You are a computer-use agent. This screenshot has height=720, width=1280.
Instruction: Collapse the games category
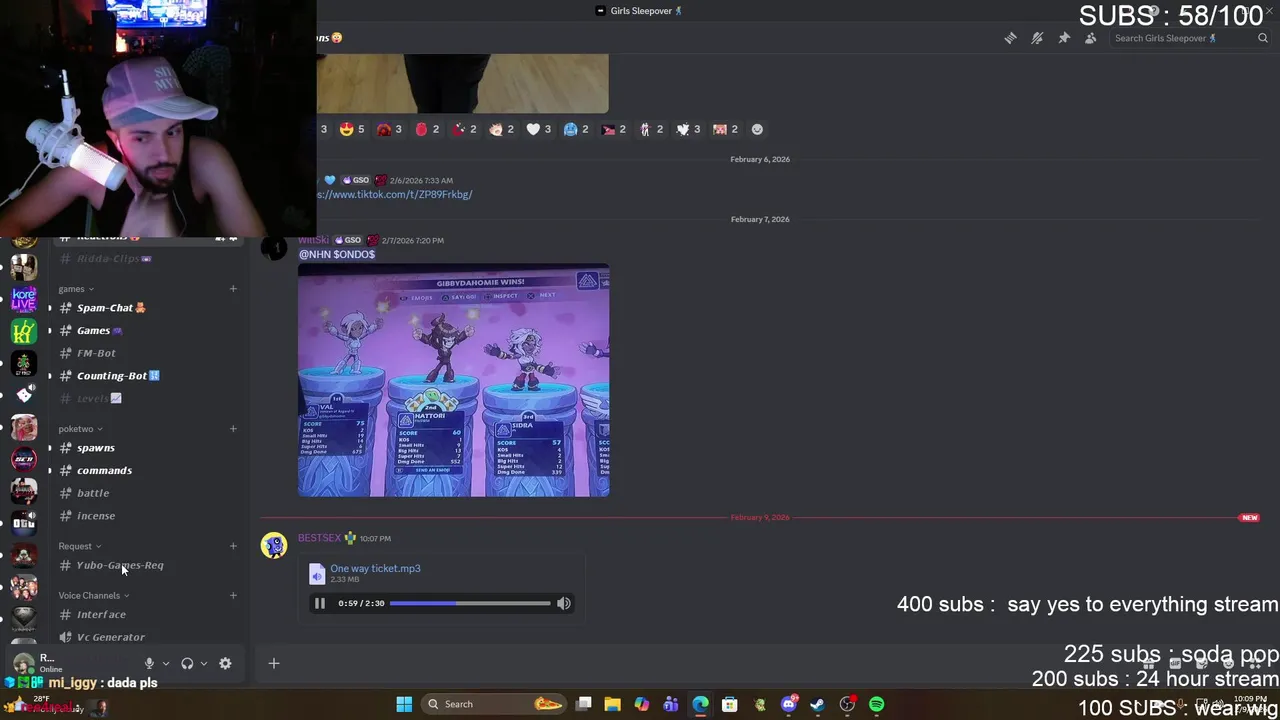(x=76, y=289)
